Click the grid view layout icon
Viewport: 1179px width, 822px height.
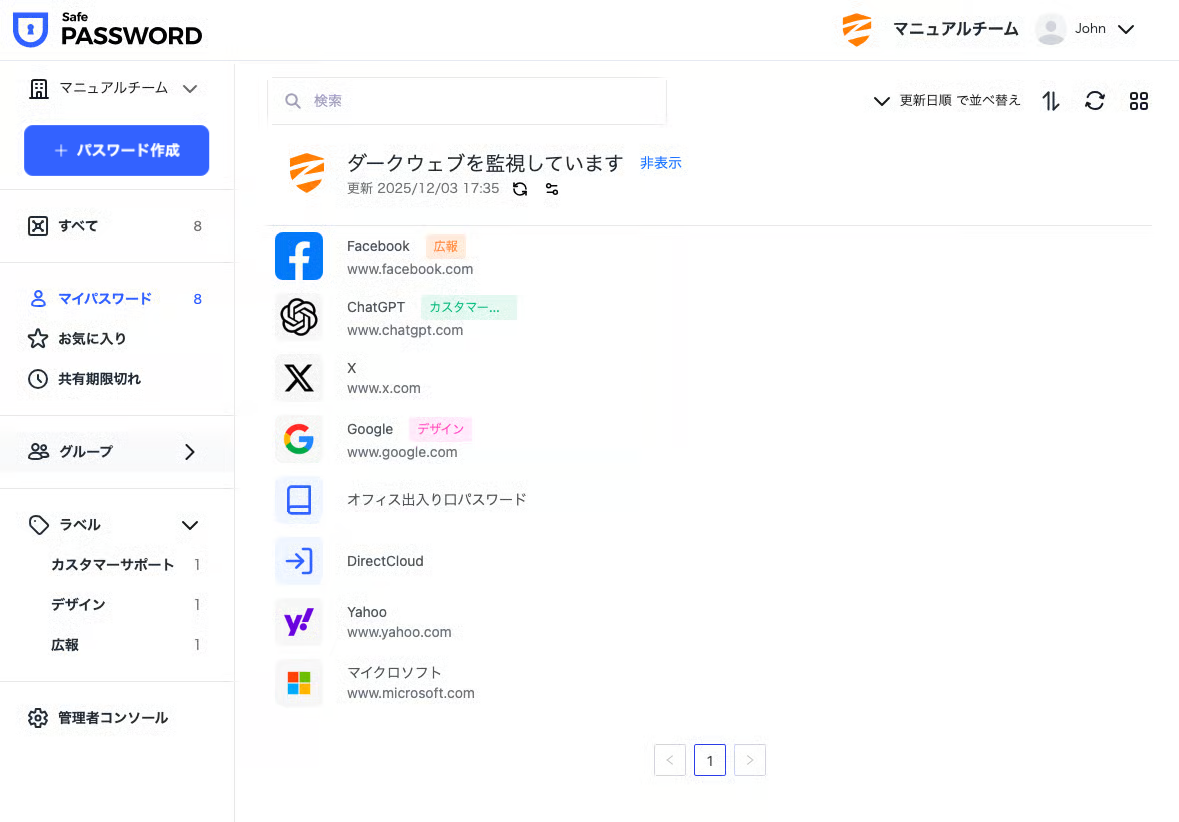coord(1138,101)
